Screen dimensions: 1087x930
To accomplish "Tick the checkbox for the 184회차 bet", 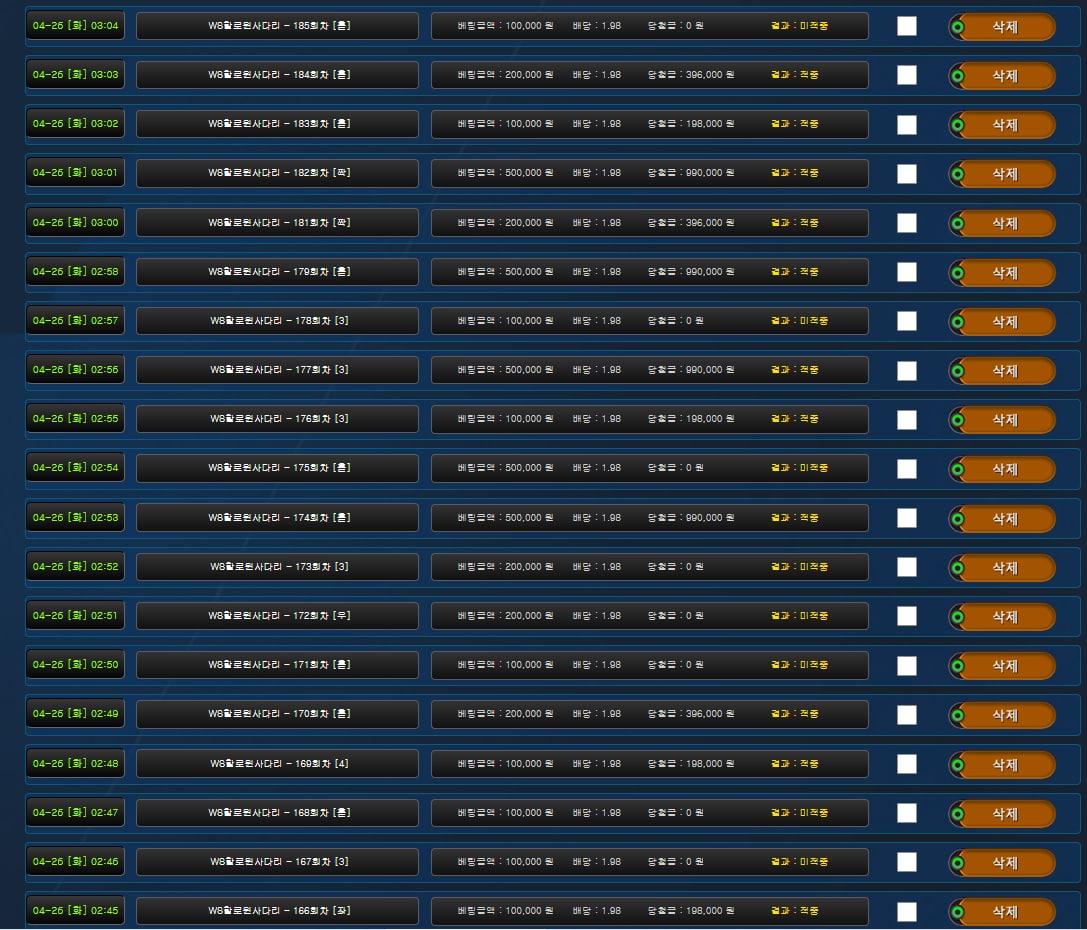I will click(x=907, y=75).
